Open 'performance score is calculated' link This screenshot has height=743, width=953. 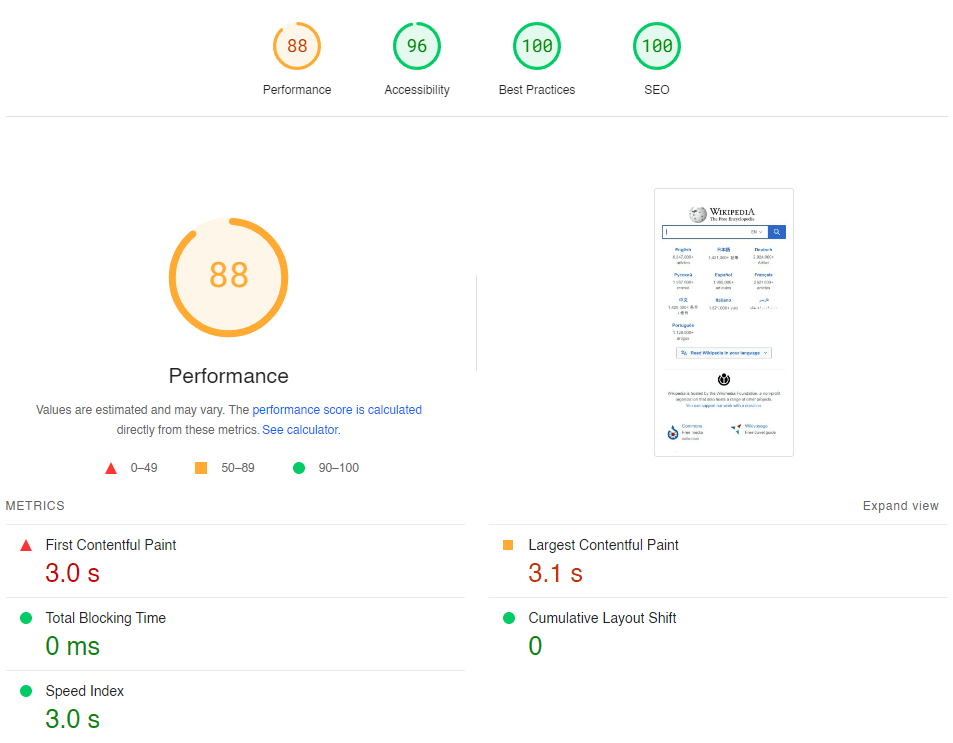click(x=337, y=410)
